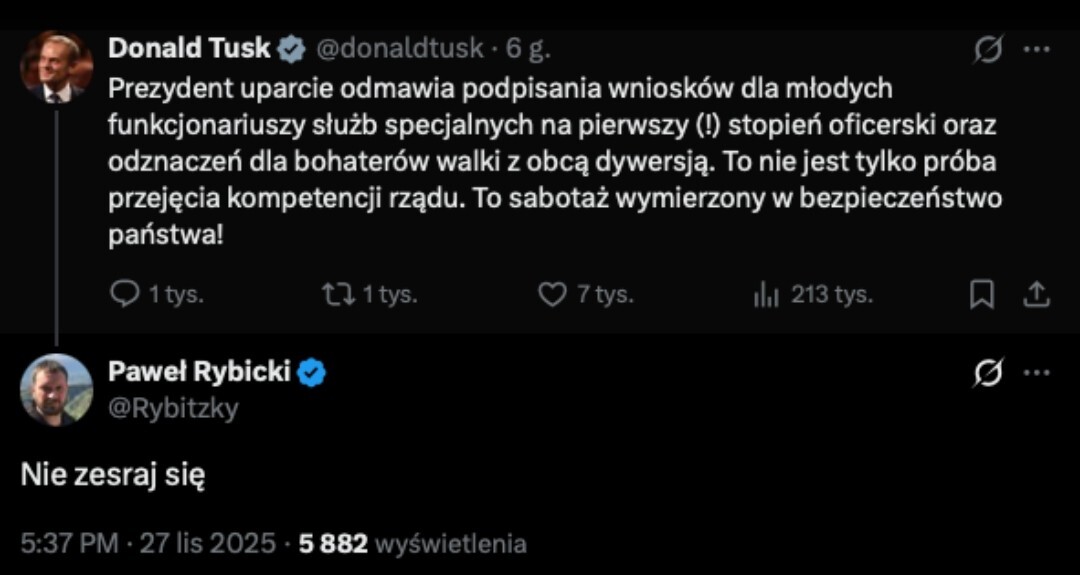Click Paweł Rybicki's display name
The image size is (1080, 575).
[199, 372]
